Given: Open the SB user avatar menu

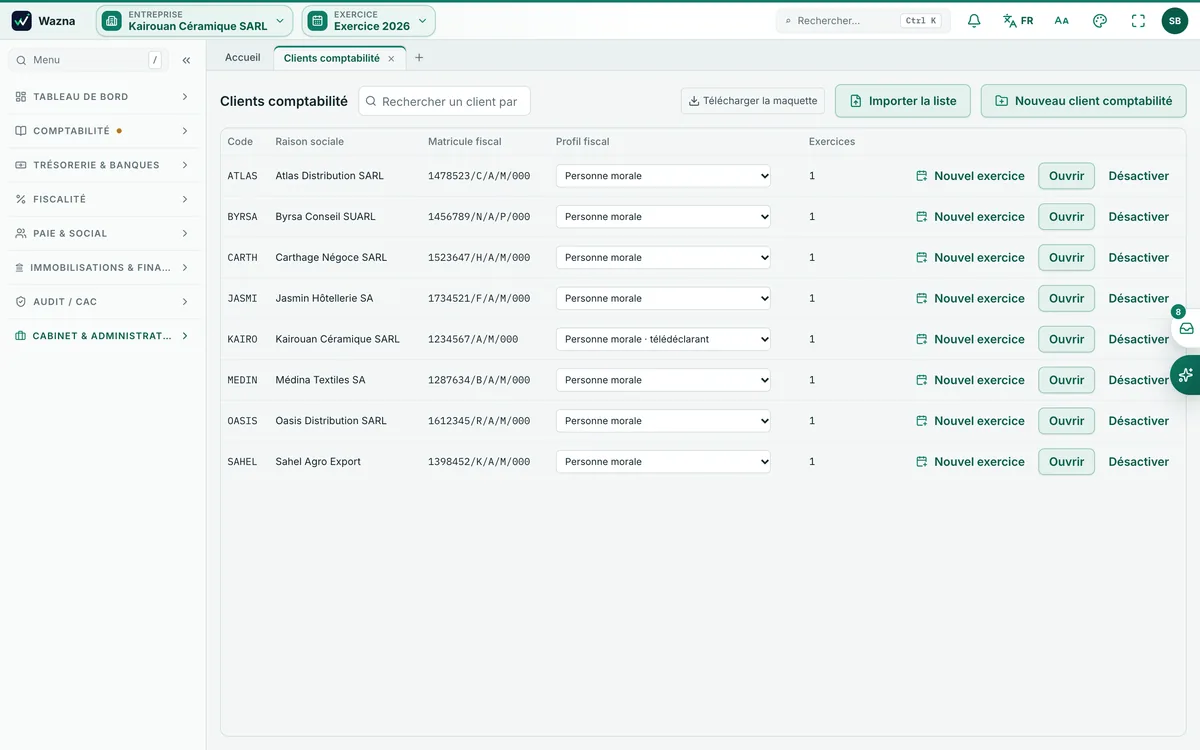Looking at the screenshot, I should click(1175, 21).
